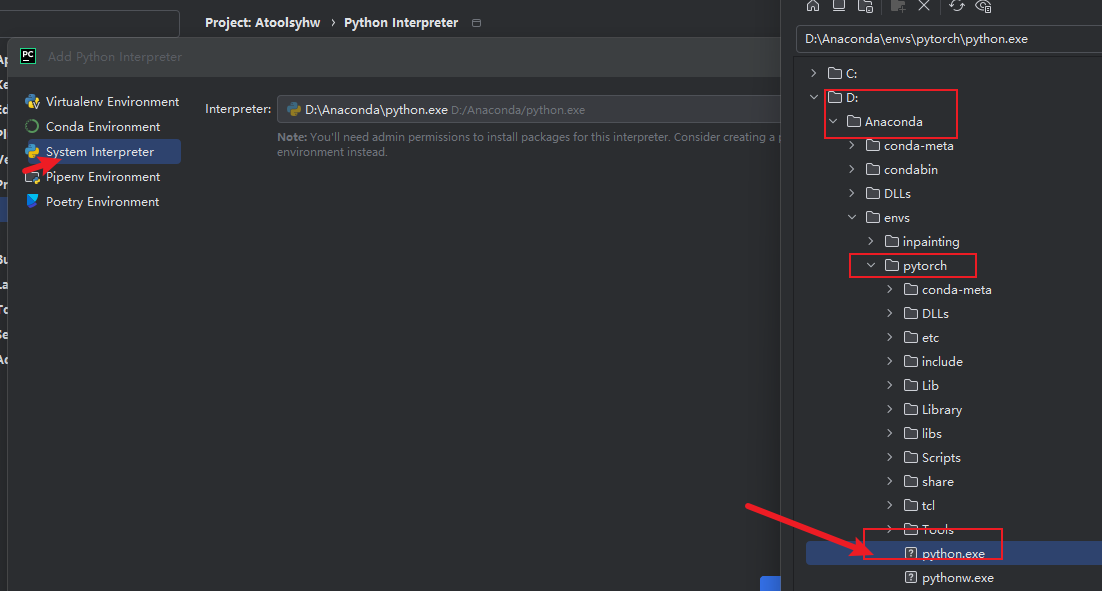Open the Project: Atoolsyhw breadcrumb

[x=262, y=22]
